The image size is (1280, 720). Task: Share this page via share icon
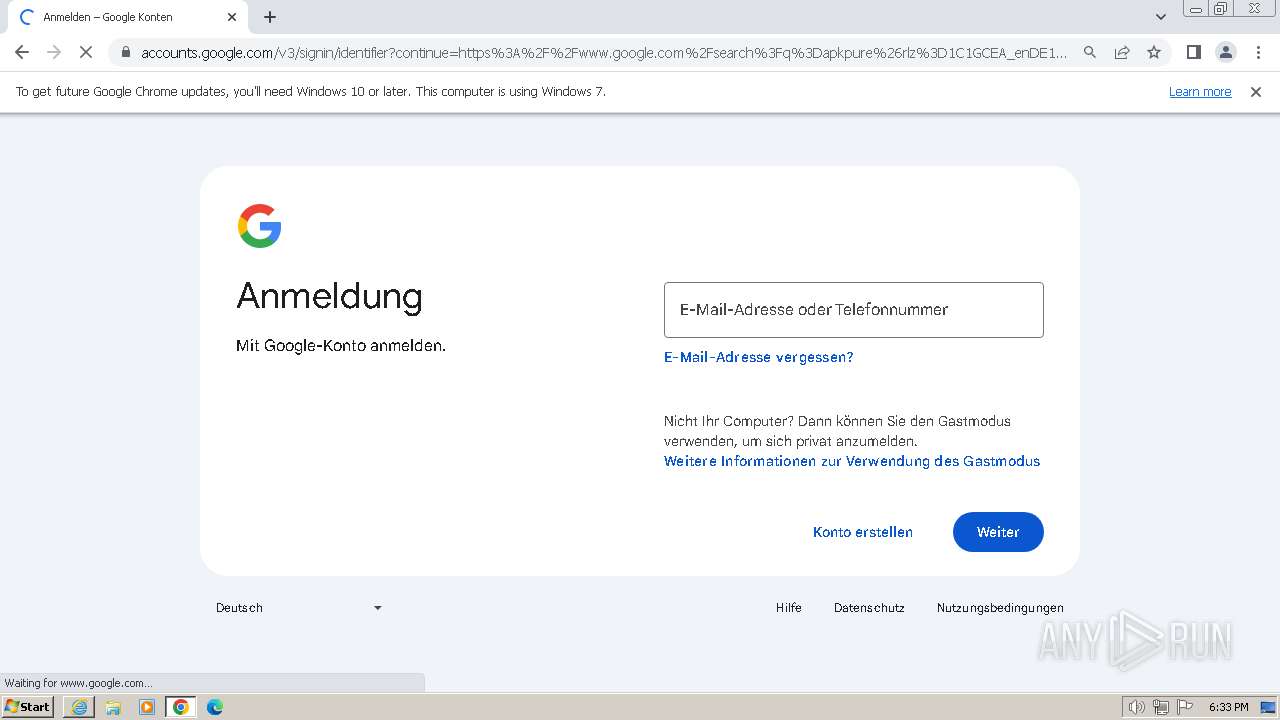(1122, 52)
